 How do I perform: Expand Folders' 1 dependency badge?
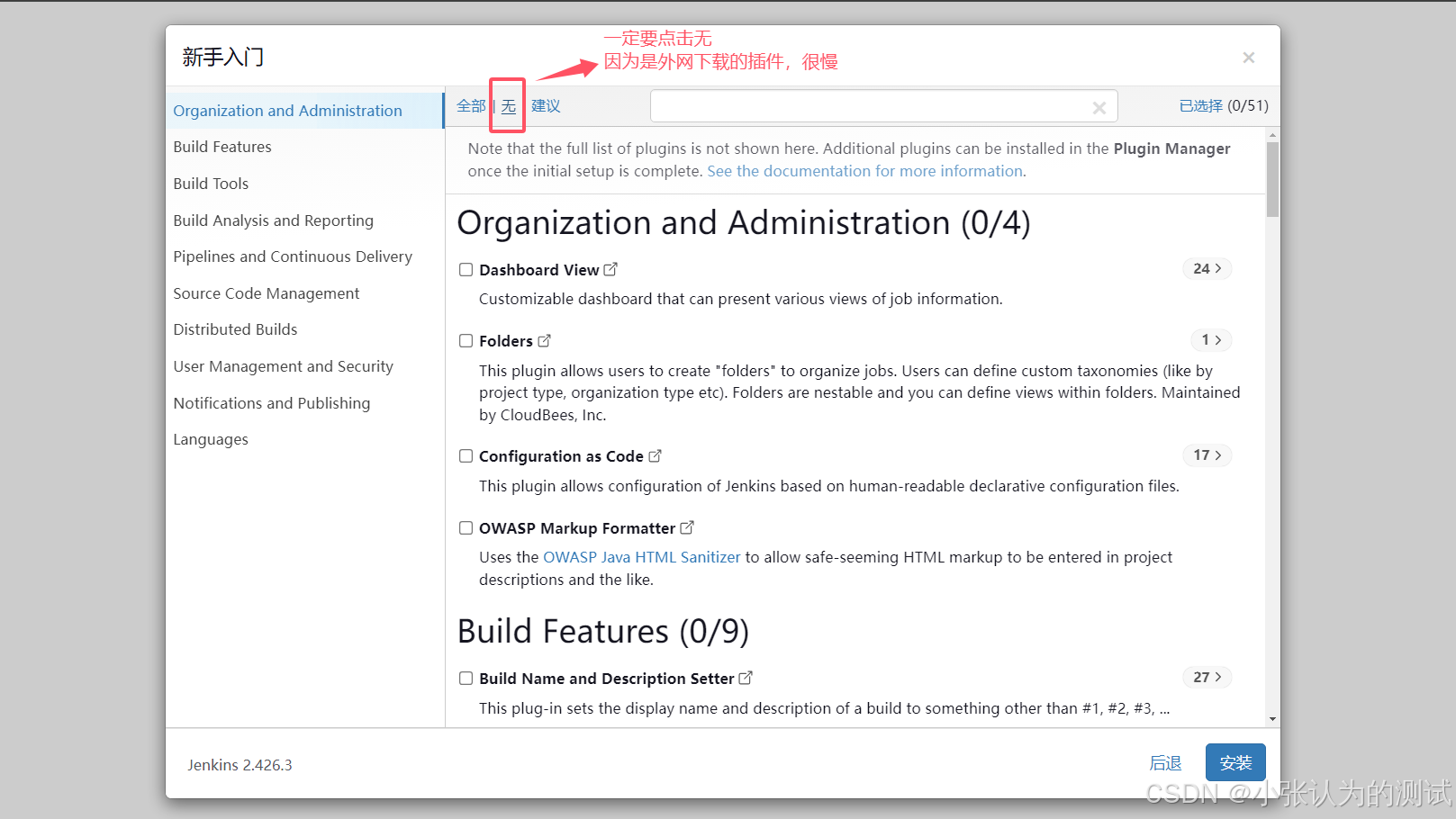(1211, 339)
